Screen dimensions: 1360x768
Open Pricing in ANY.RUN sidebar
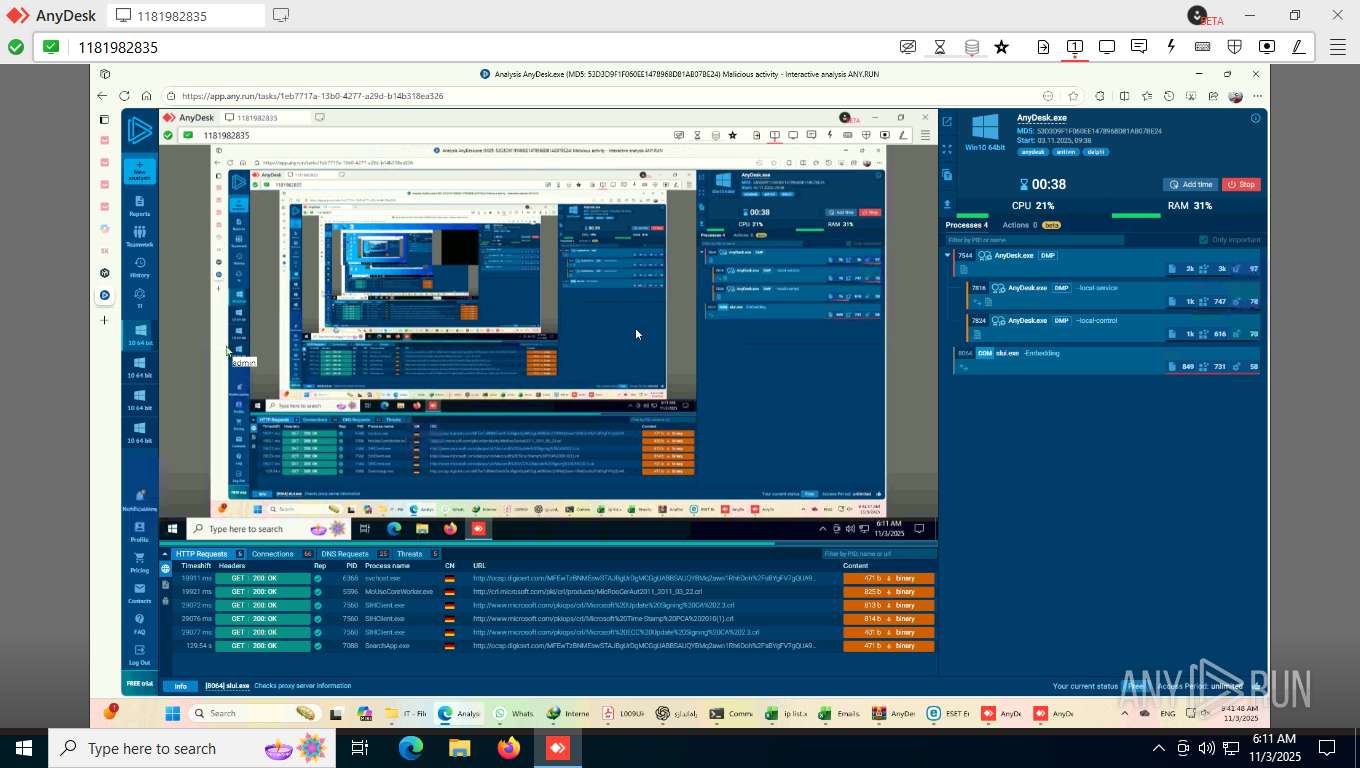click(139, 563)
